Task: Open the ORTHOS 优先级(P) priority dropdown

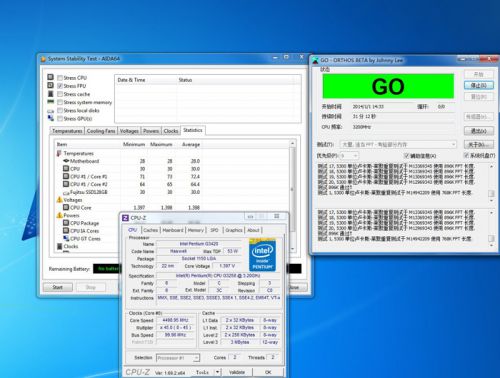Action: (x=349, y=156)
